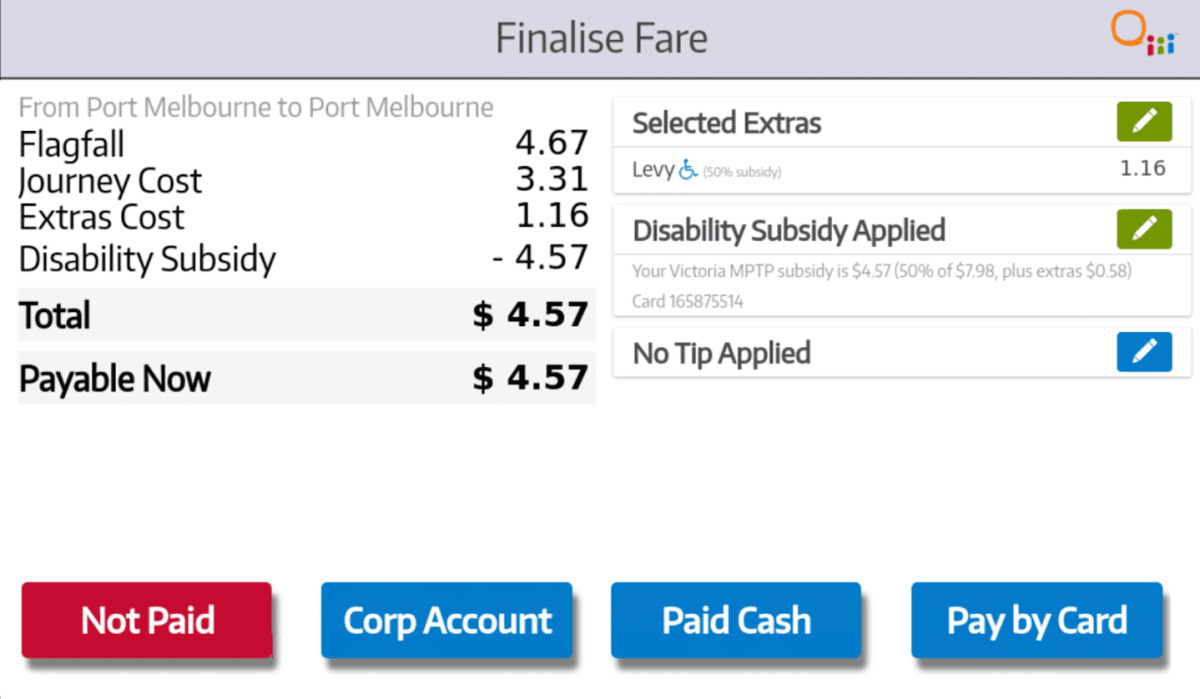Edit the Disability Subsidy pencil icon
The height and width of the screenshot is (699, 1200).
coord(1144,230)
